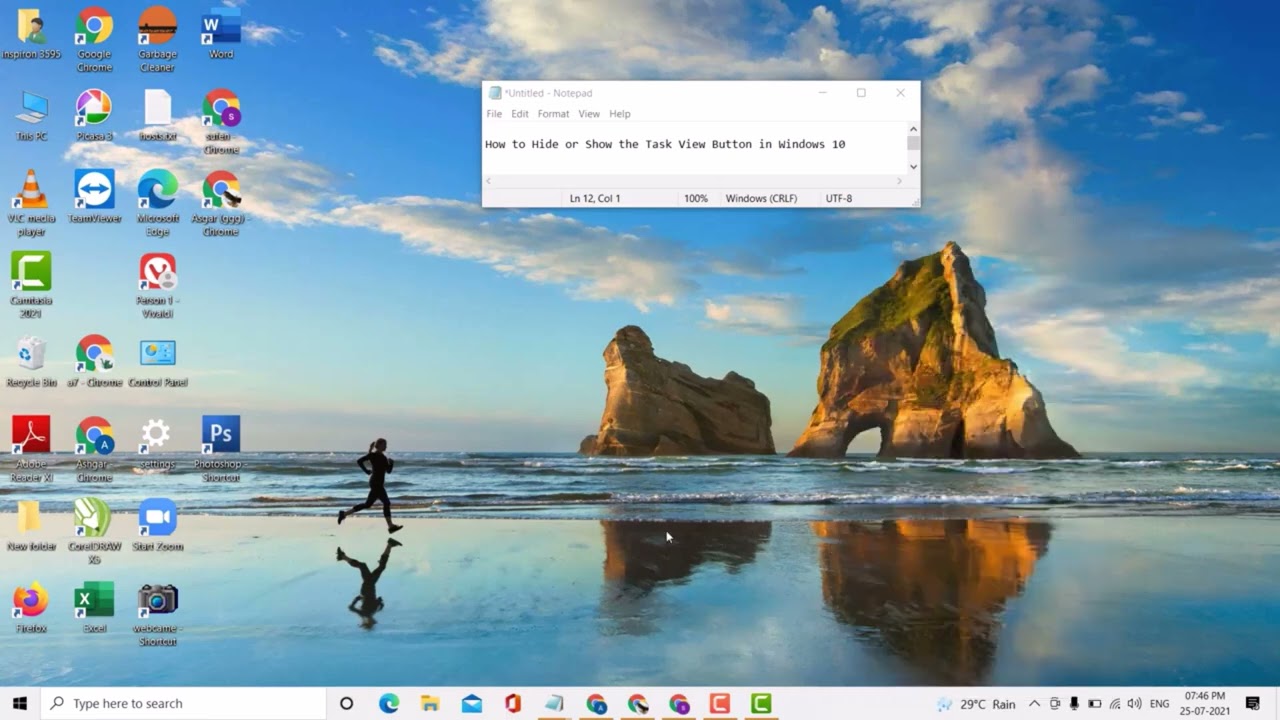Open the Format menu in Notepad

click(553, 114)
